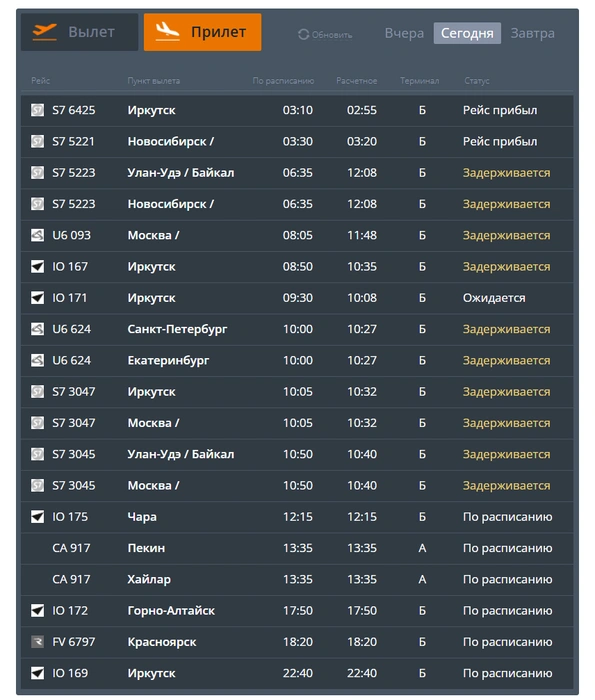Click the refresh circular arrow icon
Image resolution: width=595 pixels, height=700 pixels.
304,34
